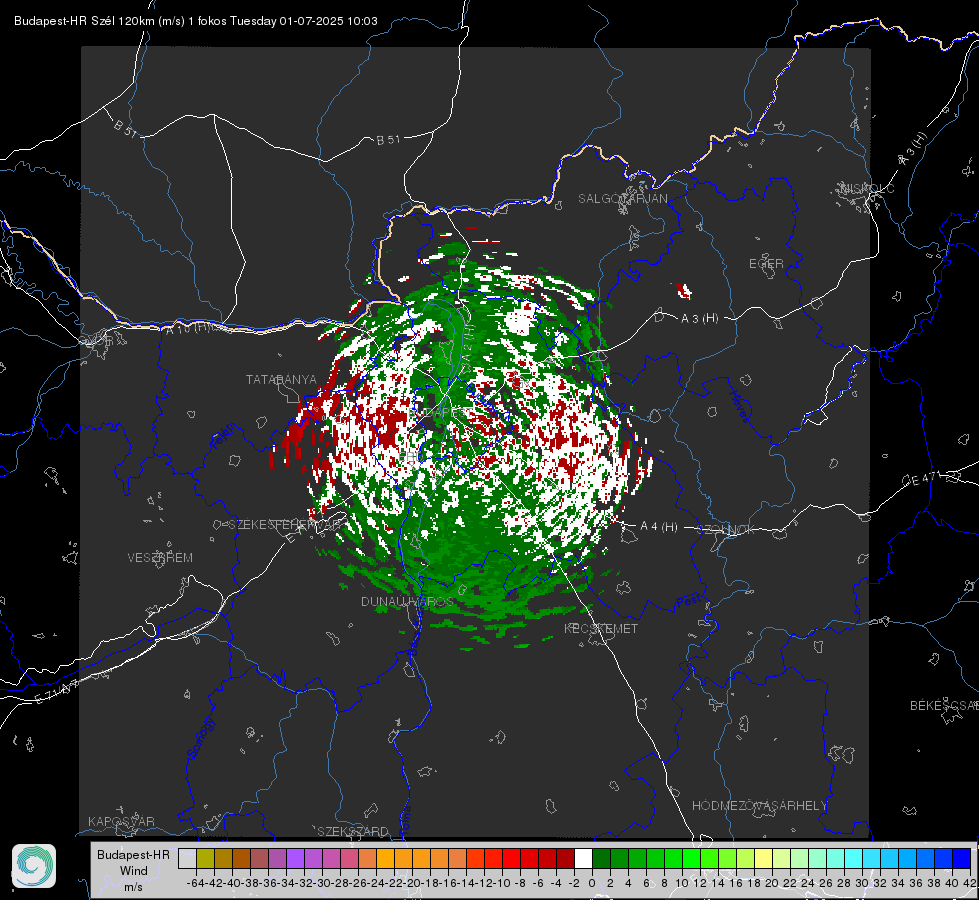Click the DUNAÚJVÁROS city label
The image size is (979, 900).
tap(408, 601)
